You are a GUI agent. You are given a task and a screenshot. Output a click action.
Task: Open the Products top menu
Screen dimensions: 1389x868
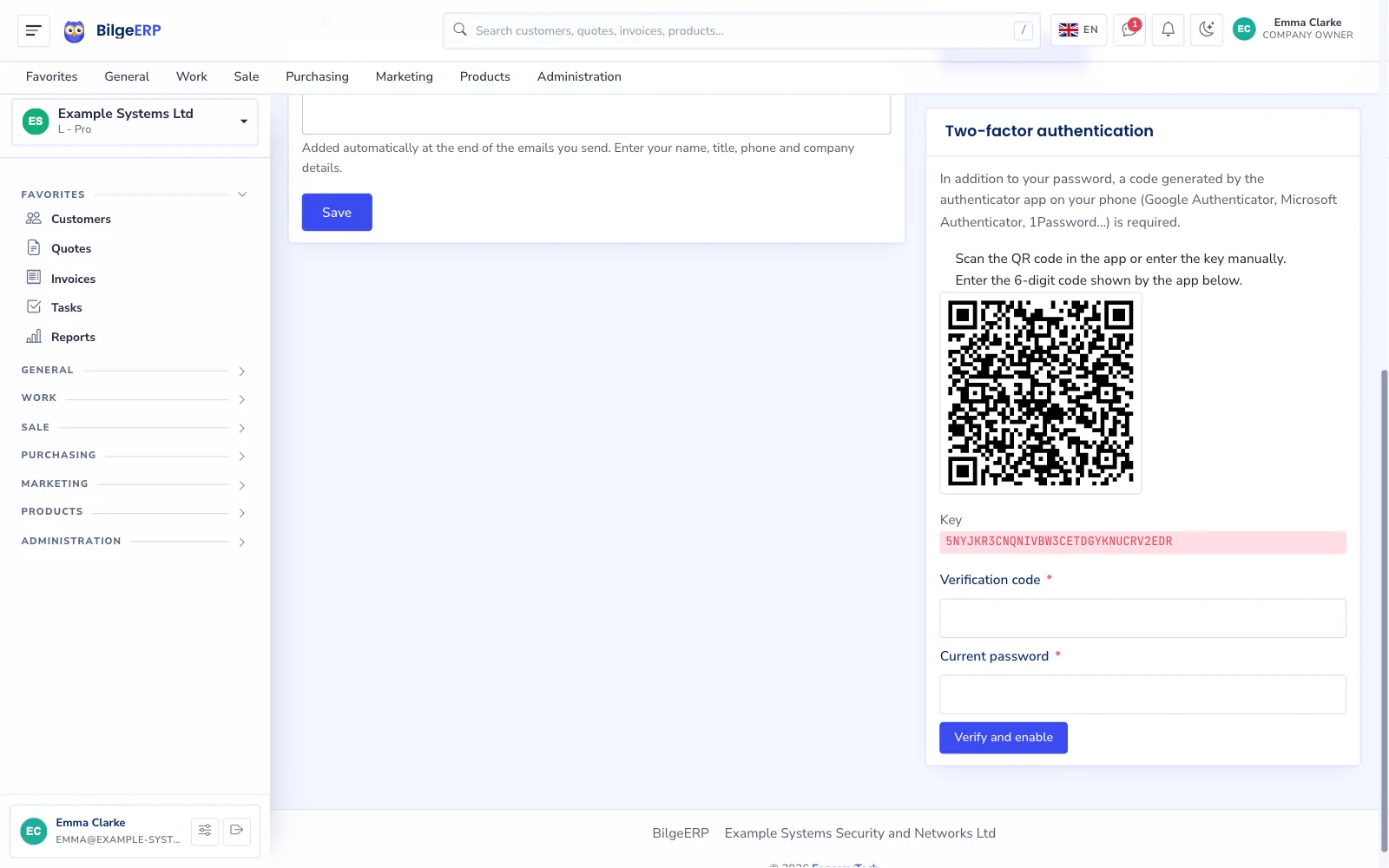tap(484, 76)
